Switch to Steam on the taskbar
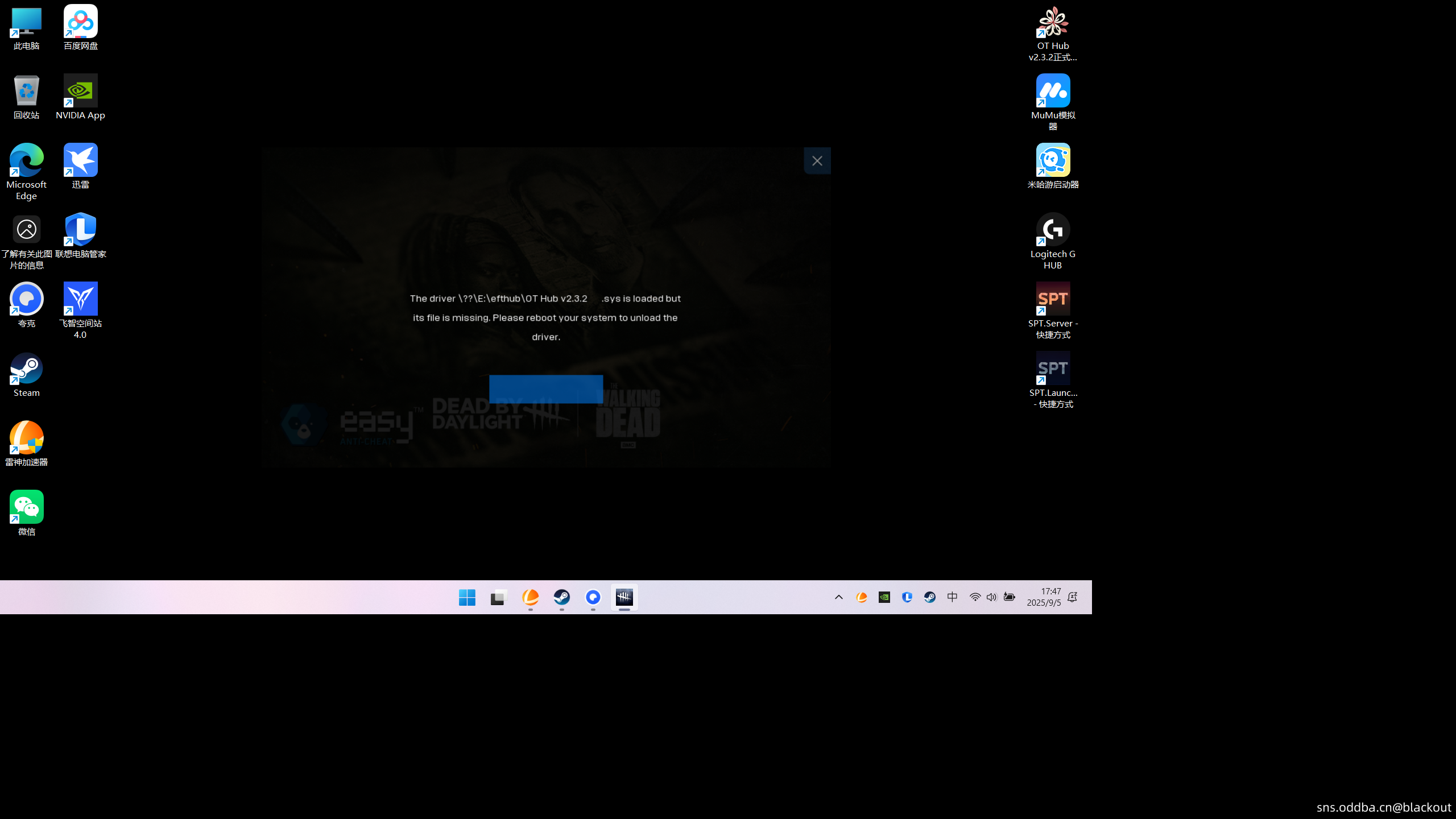 [561, 597]
